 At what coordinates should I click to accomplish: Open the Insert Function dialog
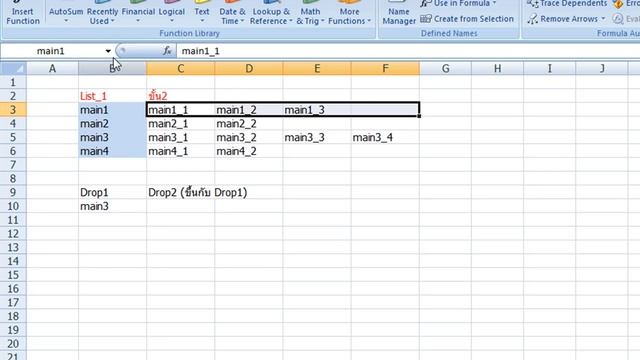click(x=23, y=13)
